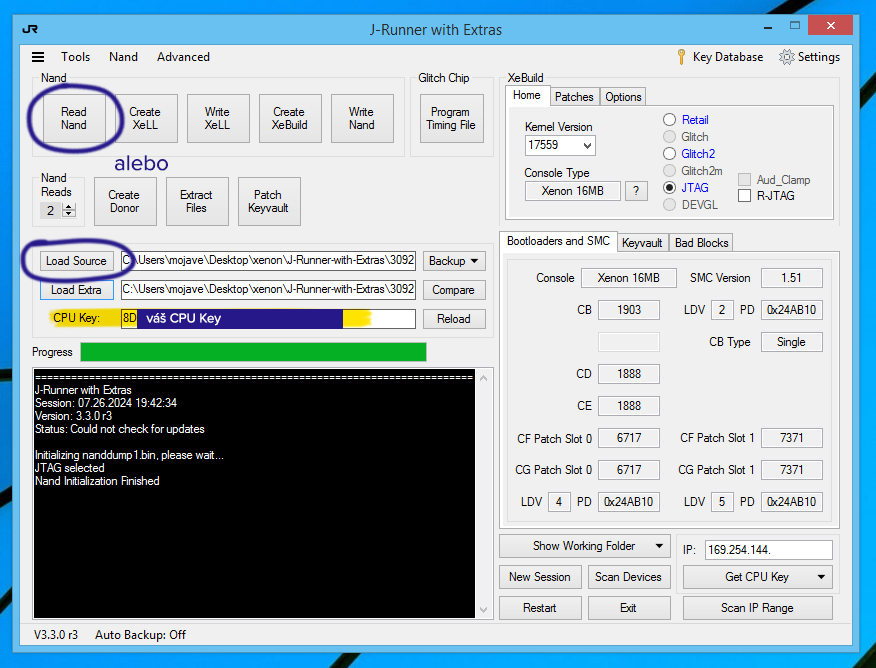The image size is (876, 668).
Task: Click the Exit button
Action: (629, 608)
